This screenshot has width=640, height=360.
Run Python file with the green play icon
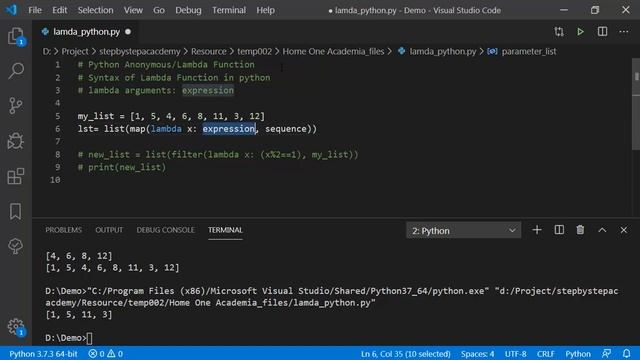(580, 31)
